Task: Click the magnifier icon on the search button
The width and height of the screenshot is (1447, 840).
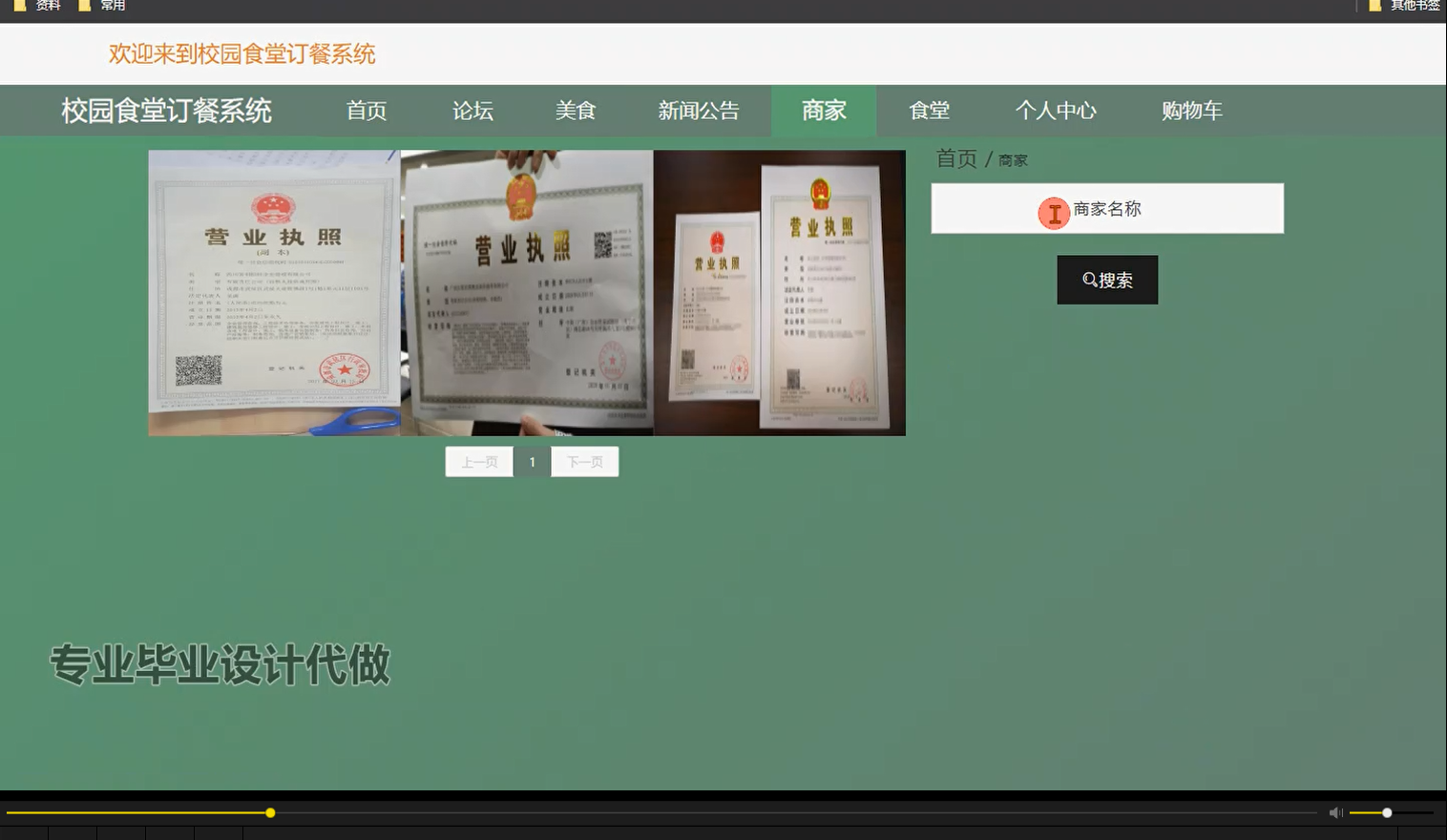Action: point(1089,280)
